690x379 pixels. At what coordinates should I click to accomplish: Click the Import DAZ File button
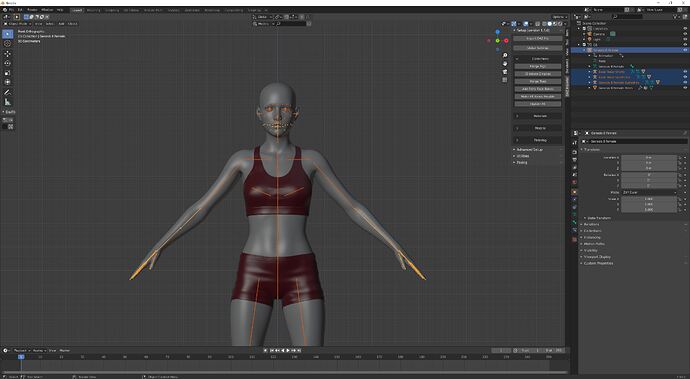537,39
